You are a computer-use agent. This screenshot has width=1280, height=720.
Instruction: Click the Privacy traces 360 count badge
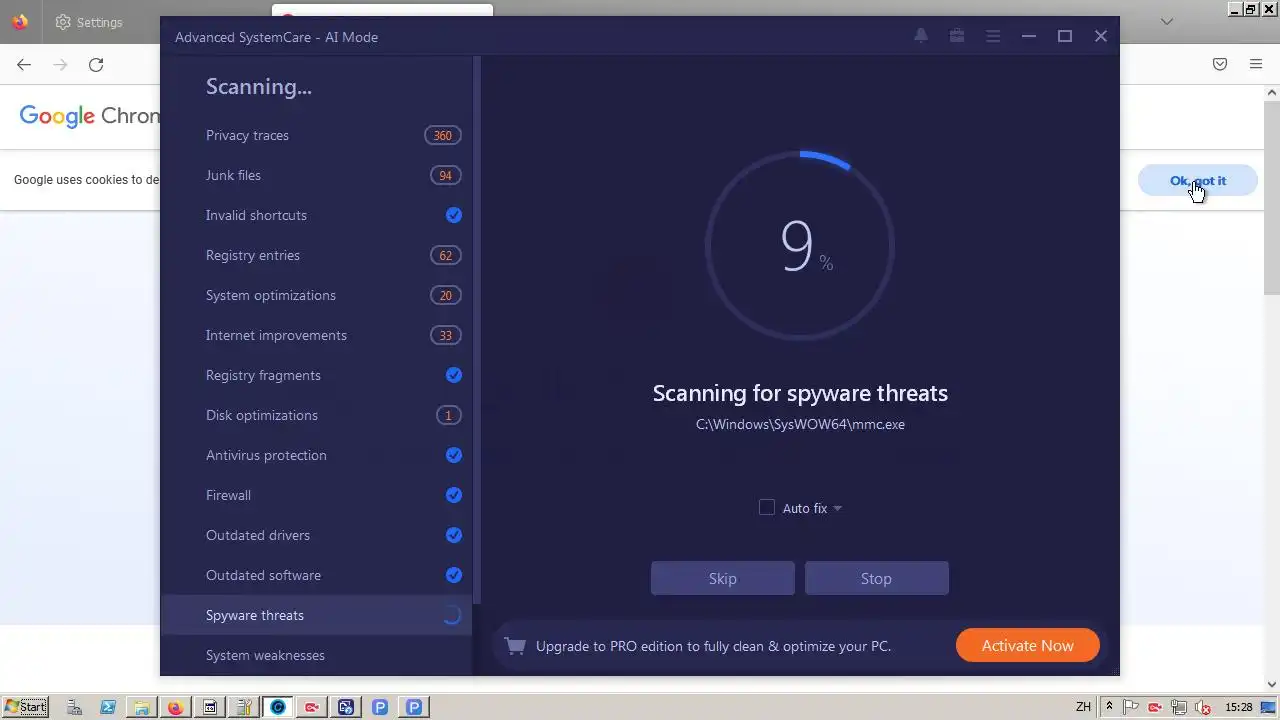pyautogui.click(x=443, y=135)
